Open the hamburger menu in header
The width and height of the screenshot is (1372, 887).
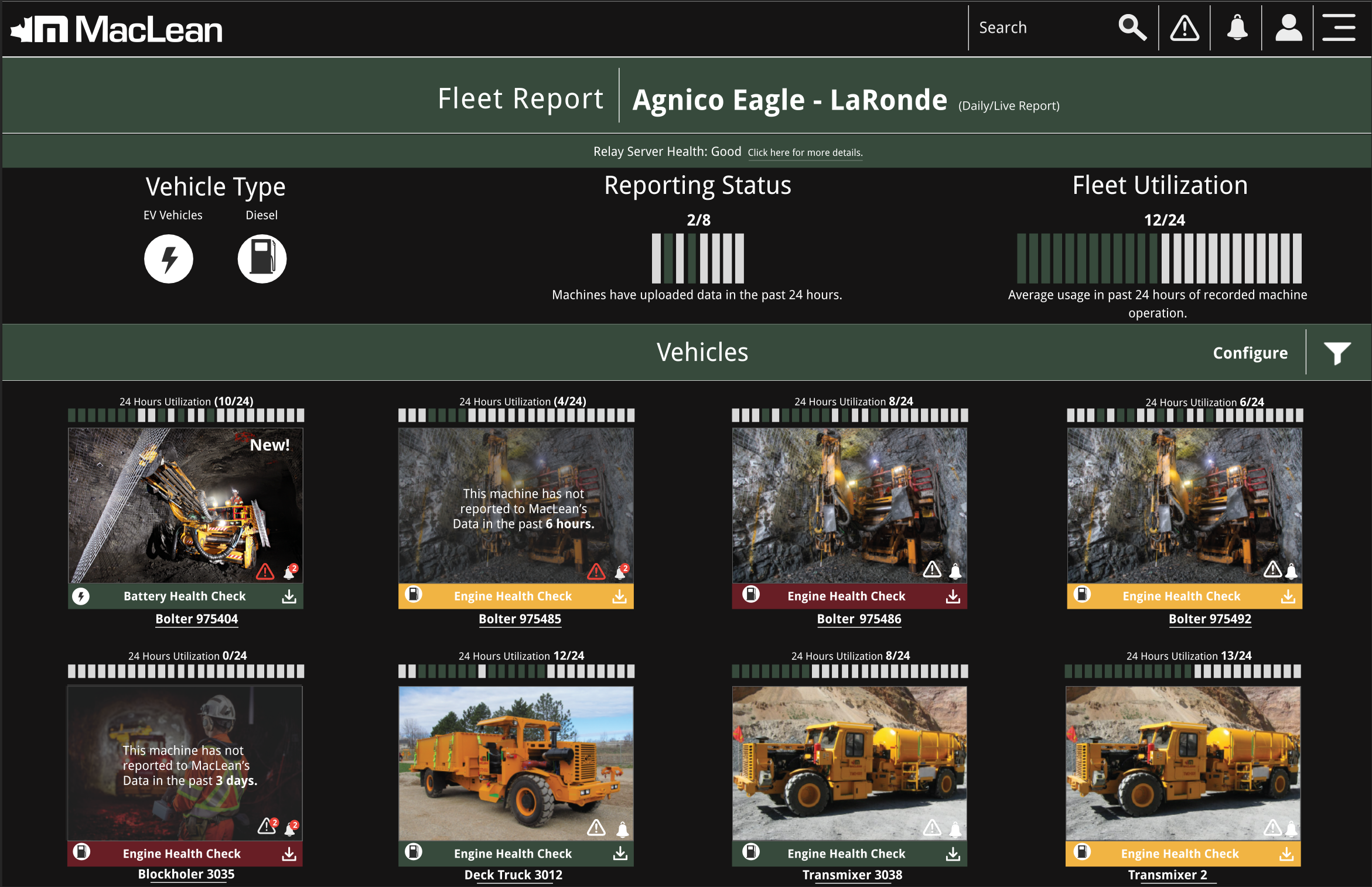1339,28
